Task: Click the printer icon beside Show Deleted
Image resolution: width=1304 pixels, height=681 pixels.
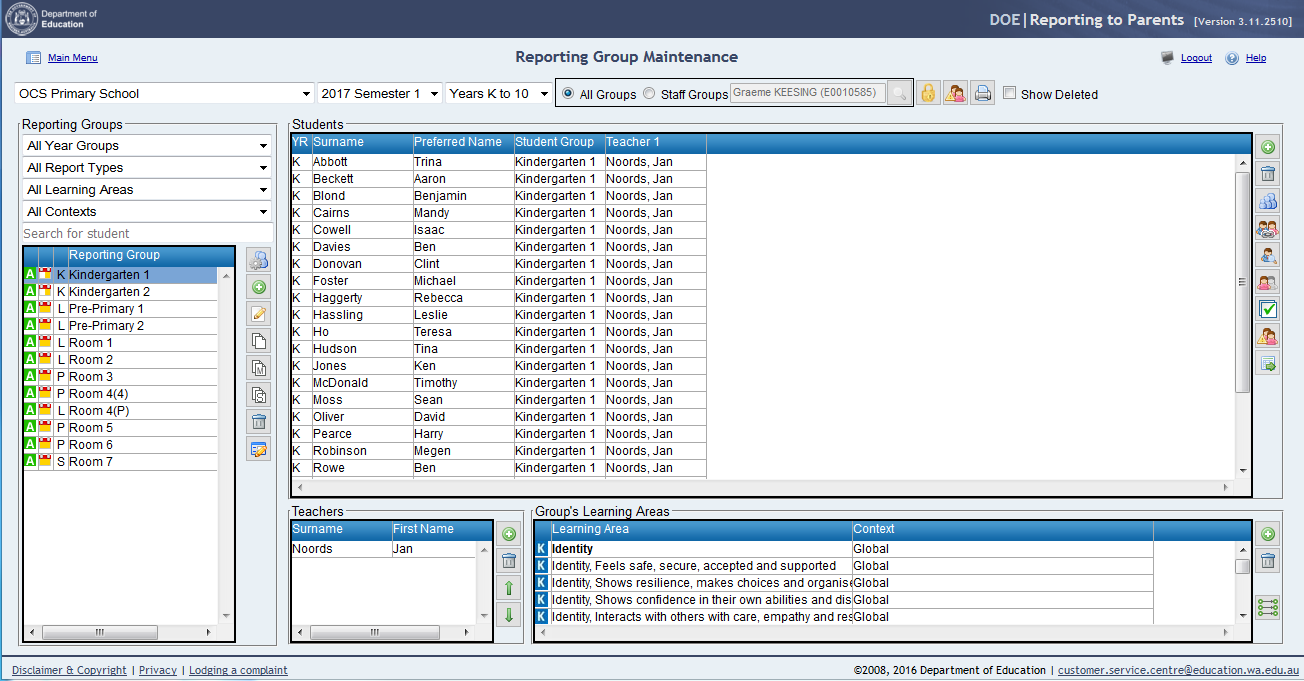Action: pos(983,93)
